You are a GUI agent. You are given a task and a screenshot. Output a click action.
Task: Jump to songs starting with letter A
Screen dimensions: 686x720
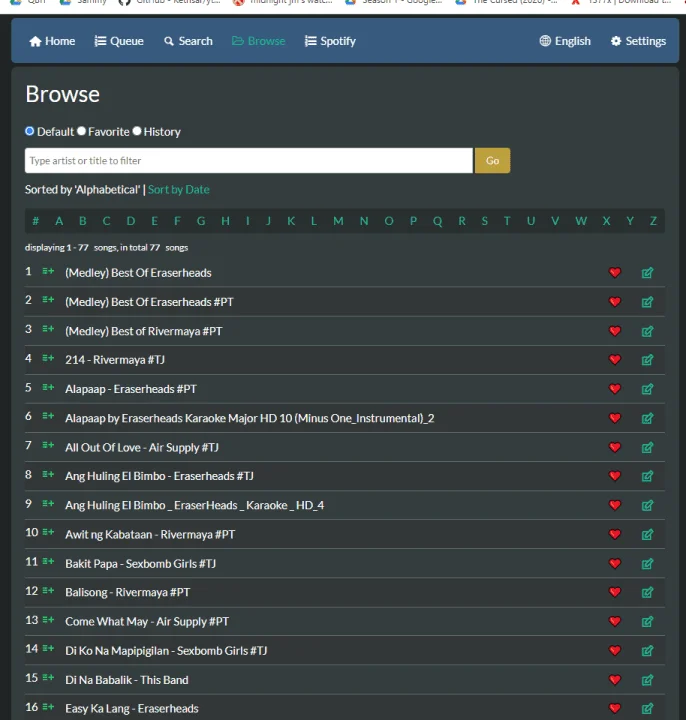coord(59,221)
